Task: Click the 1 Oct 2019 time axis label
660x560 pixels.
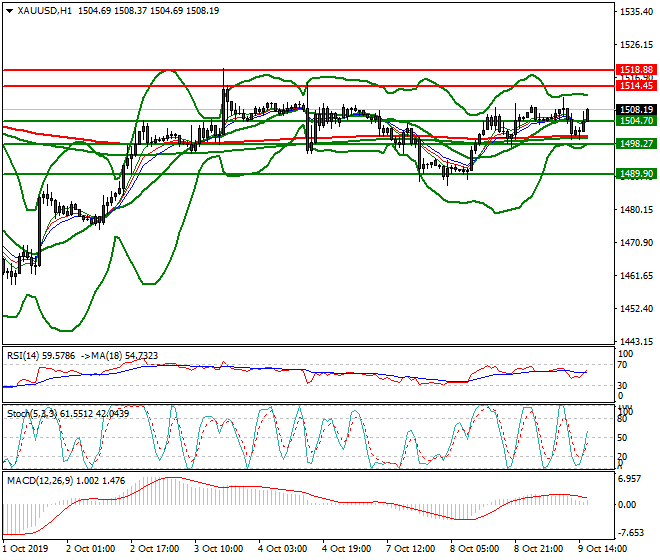Action: coord(25,549)
